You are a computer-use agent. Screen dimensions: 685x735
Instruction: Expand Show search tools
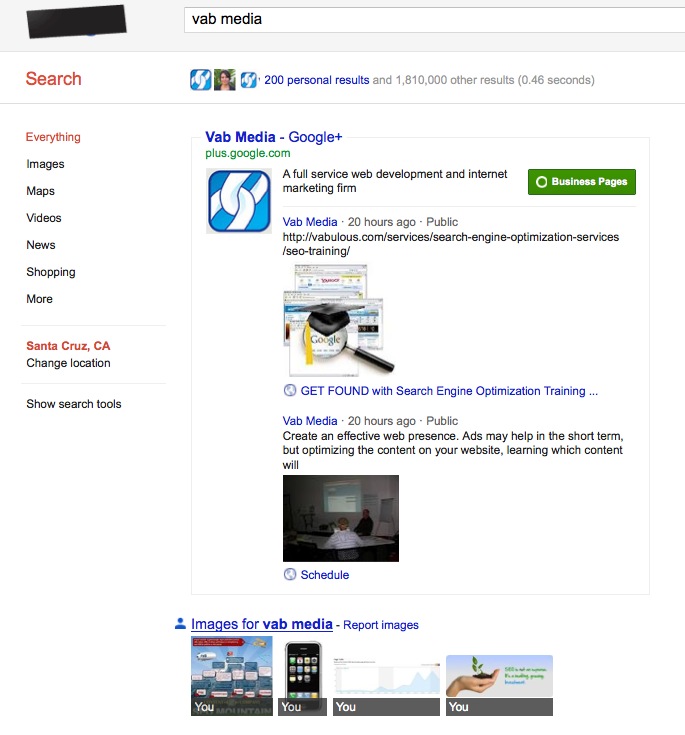[x=74, y=404]
